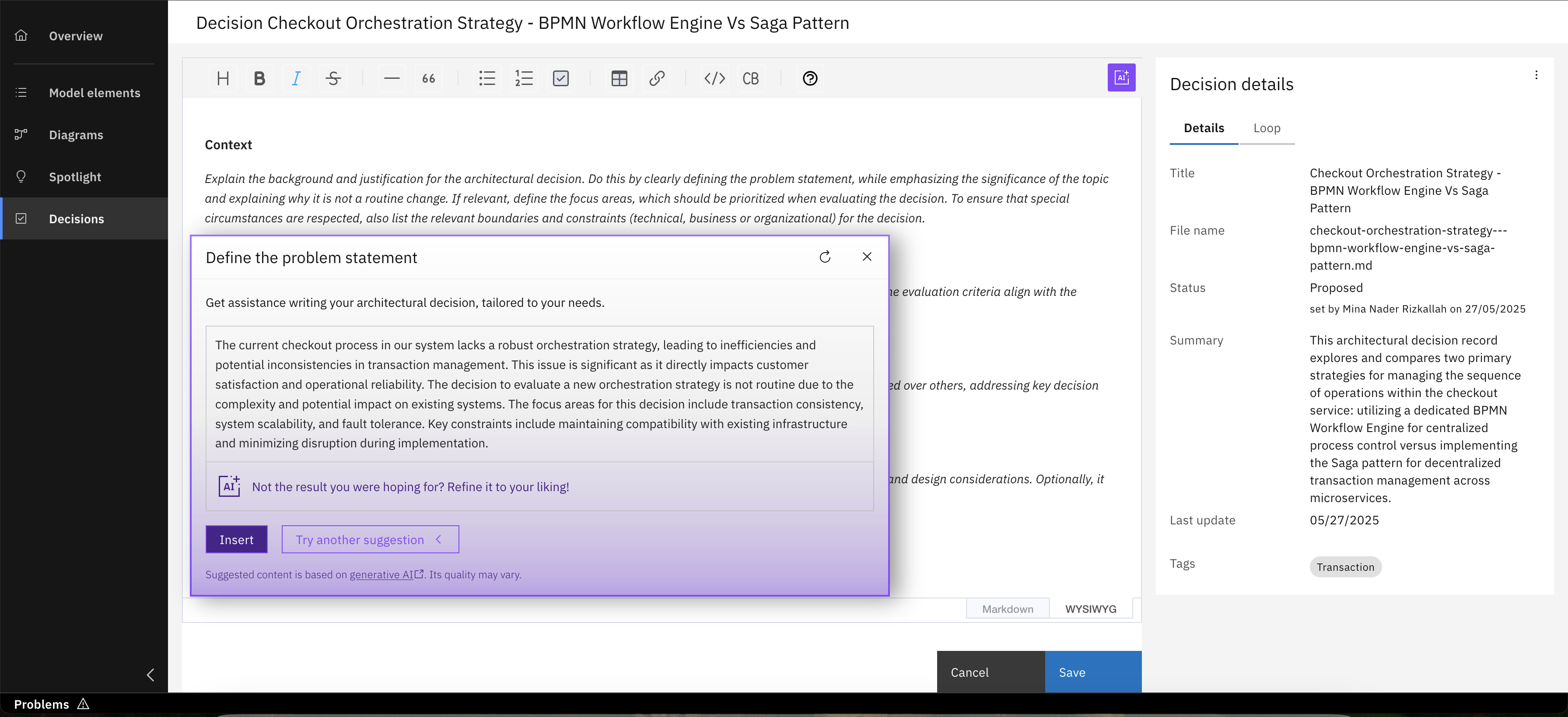
Task: Insert inline code with code icon
Action: tap(714, 78)
